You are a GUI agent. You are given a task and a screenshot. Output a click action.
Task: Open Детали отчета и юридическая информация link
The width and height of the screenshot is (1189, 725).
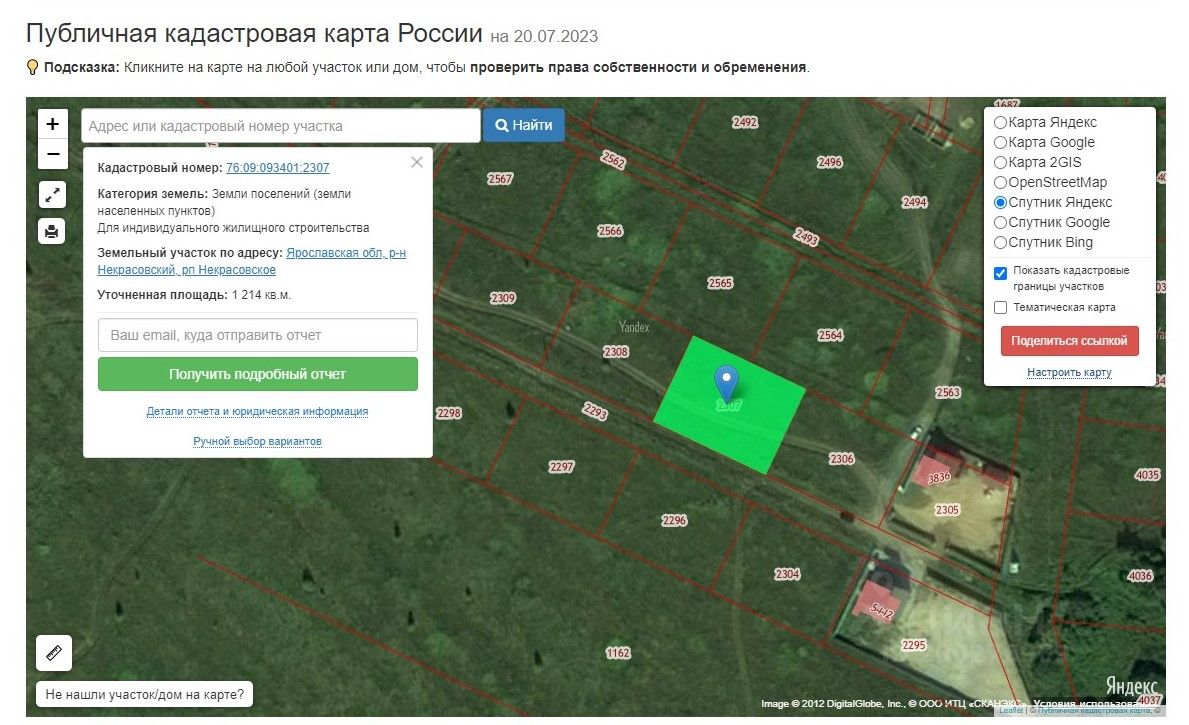[257, 411]
